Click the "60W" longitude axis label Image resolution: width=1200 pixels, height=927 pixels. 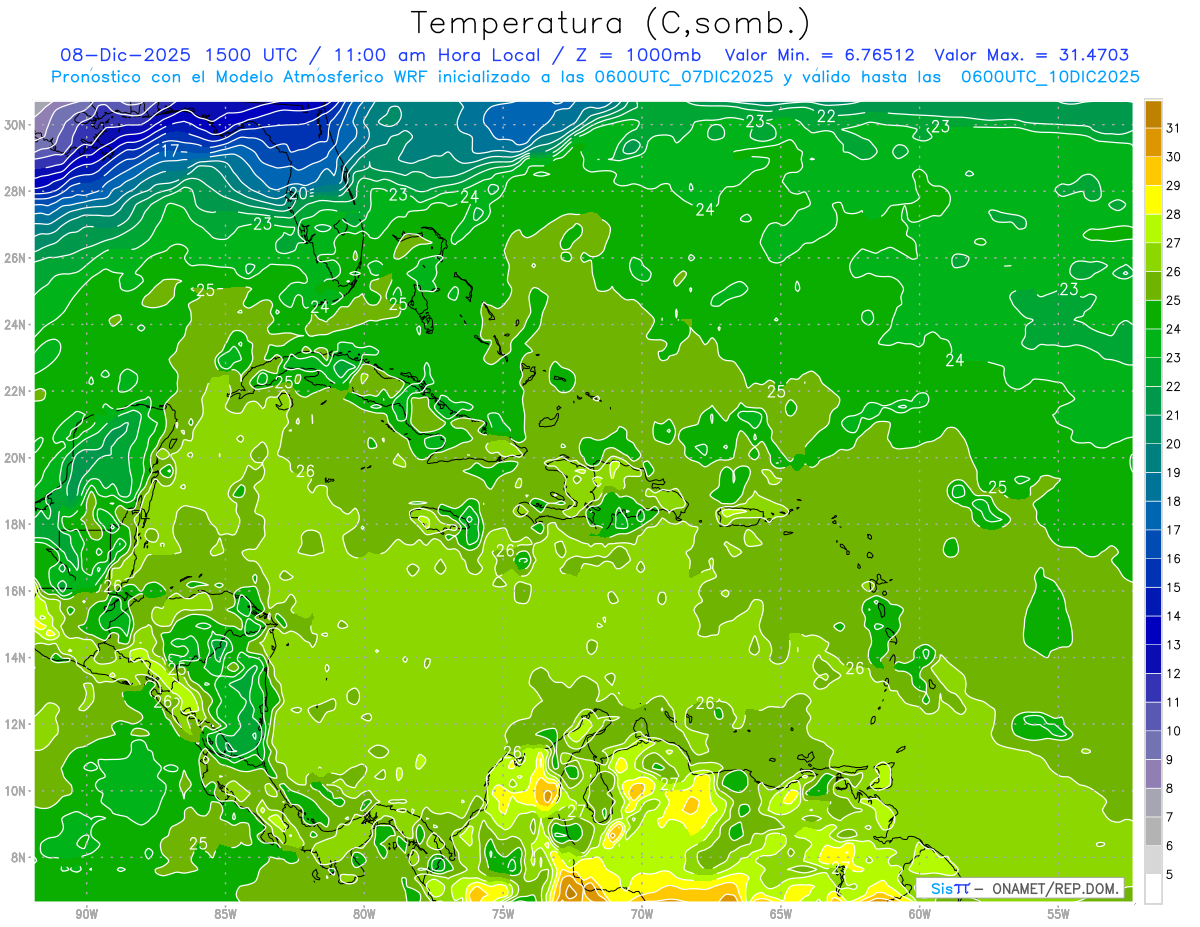pos(920,914)
